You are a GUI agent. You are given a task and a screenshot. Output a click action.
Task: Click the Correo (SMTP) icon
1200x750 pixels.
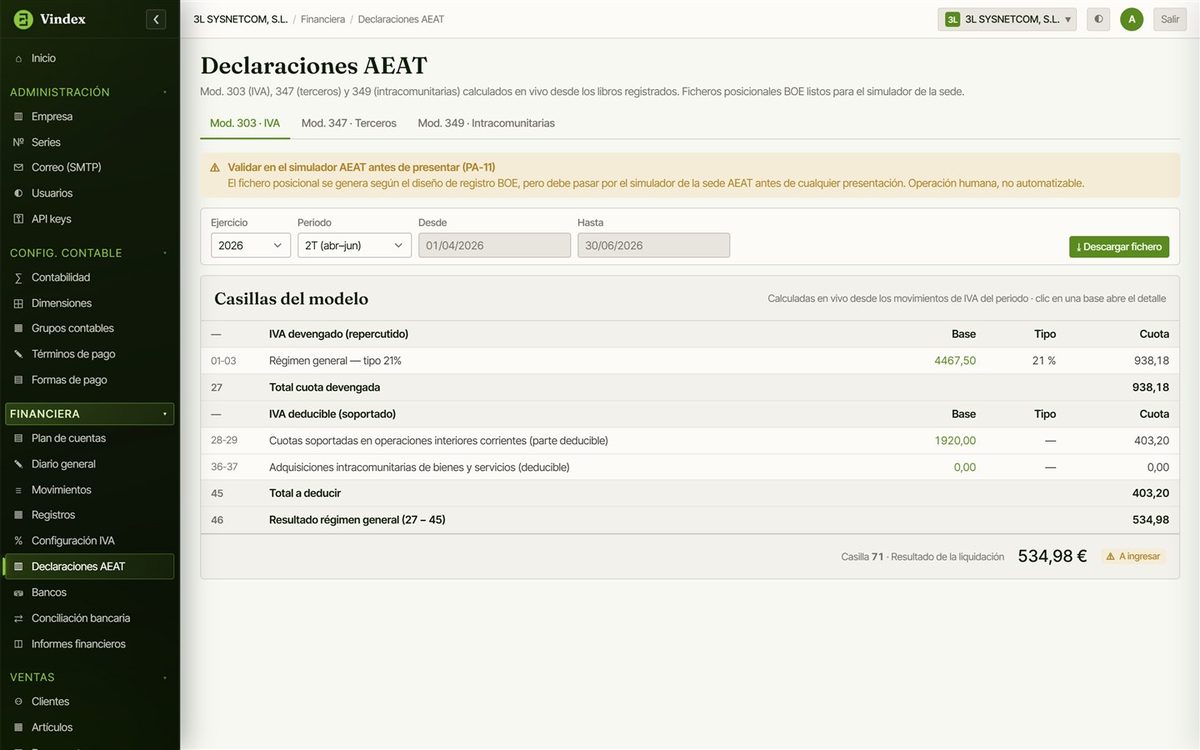[18, 168]
